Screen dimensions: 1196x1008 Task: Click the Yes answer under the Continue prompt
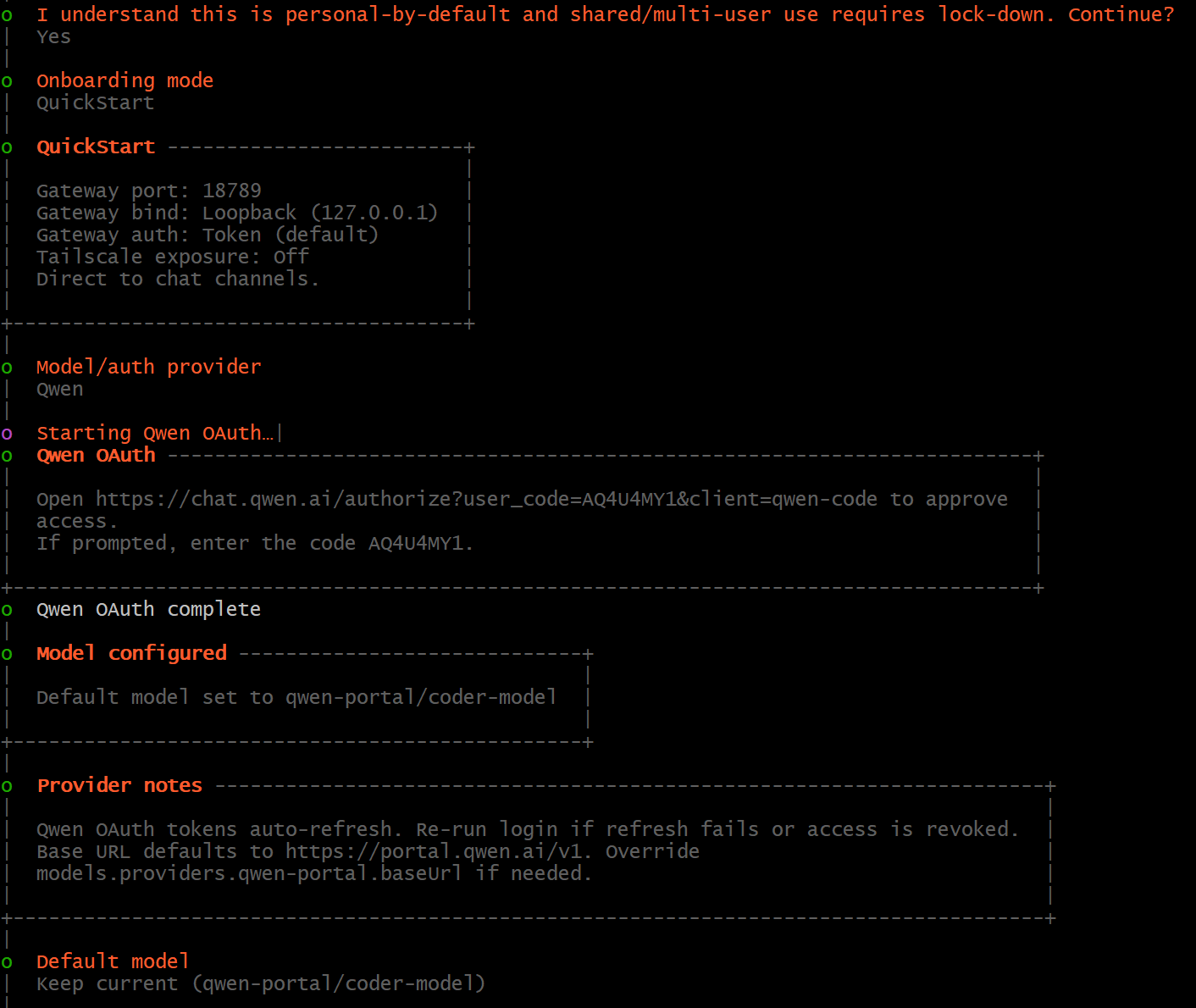point(53,37)
